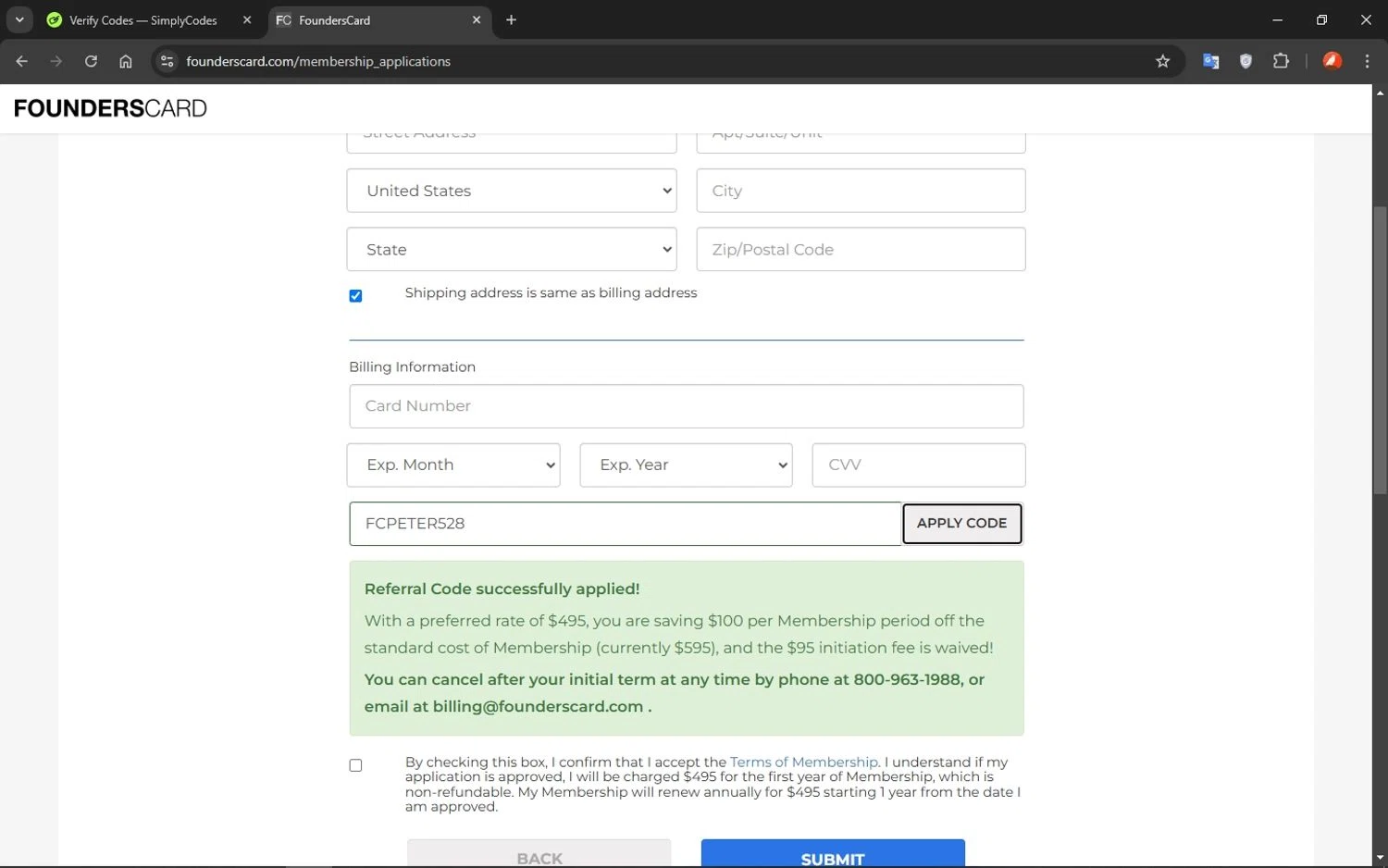Viewport: 1388px width, 868px height.
Task: View site information icon in address bar
Action: 167,61
